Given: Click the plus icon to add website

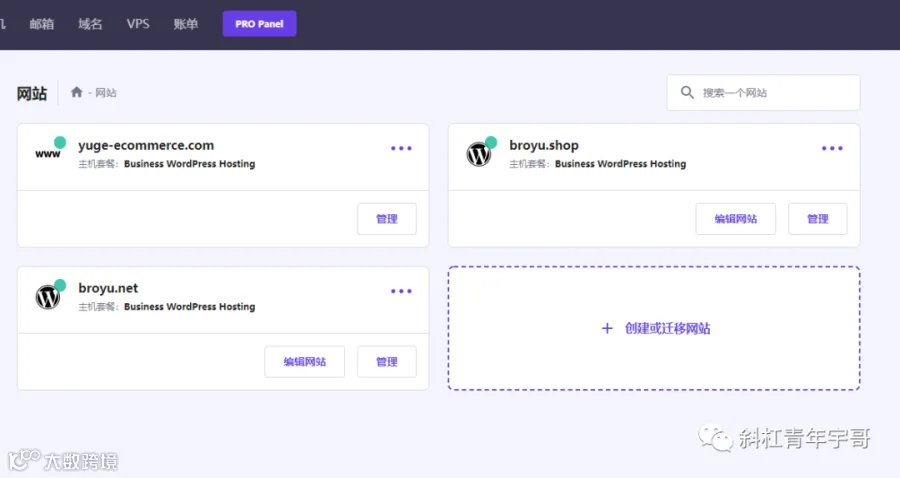Looking at the screenshot, I should 607,328.
